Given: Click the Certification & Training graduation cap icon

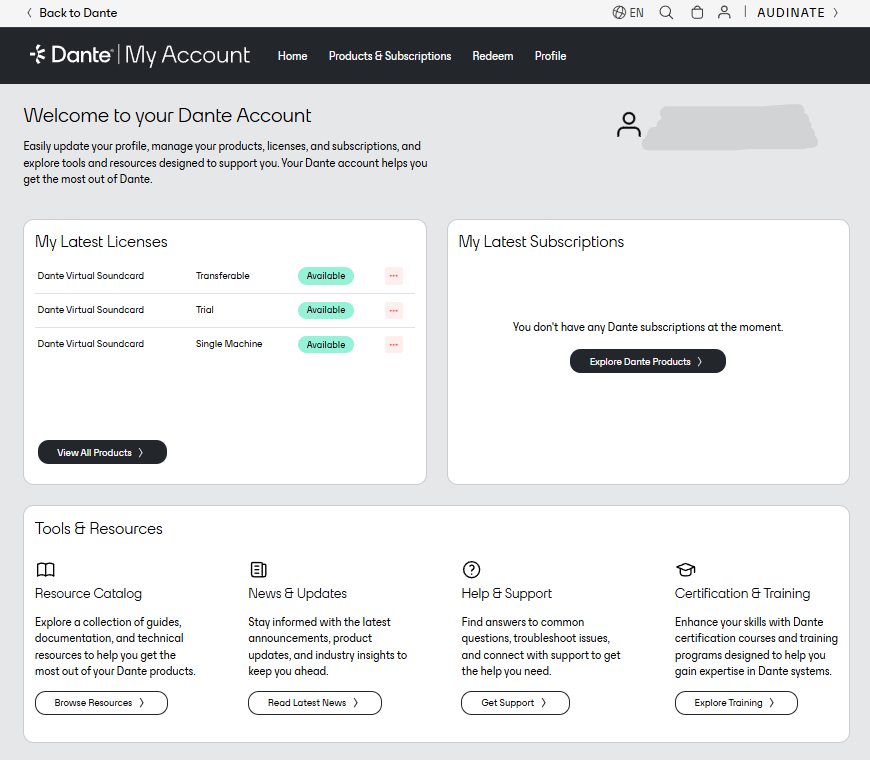Looking at the screenshot, I should [685, 569].
